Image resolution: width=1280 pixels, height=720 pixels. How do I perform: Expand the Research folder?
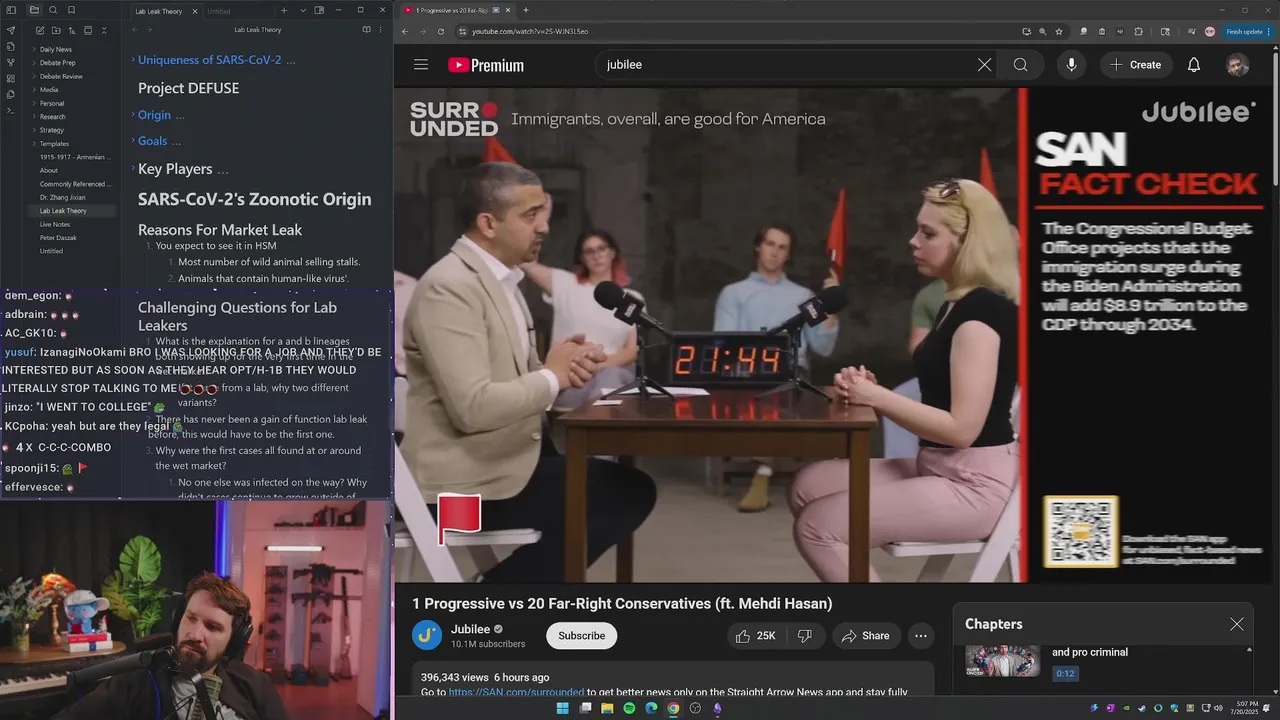(52, 117)
